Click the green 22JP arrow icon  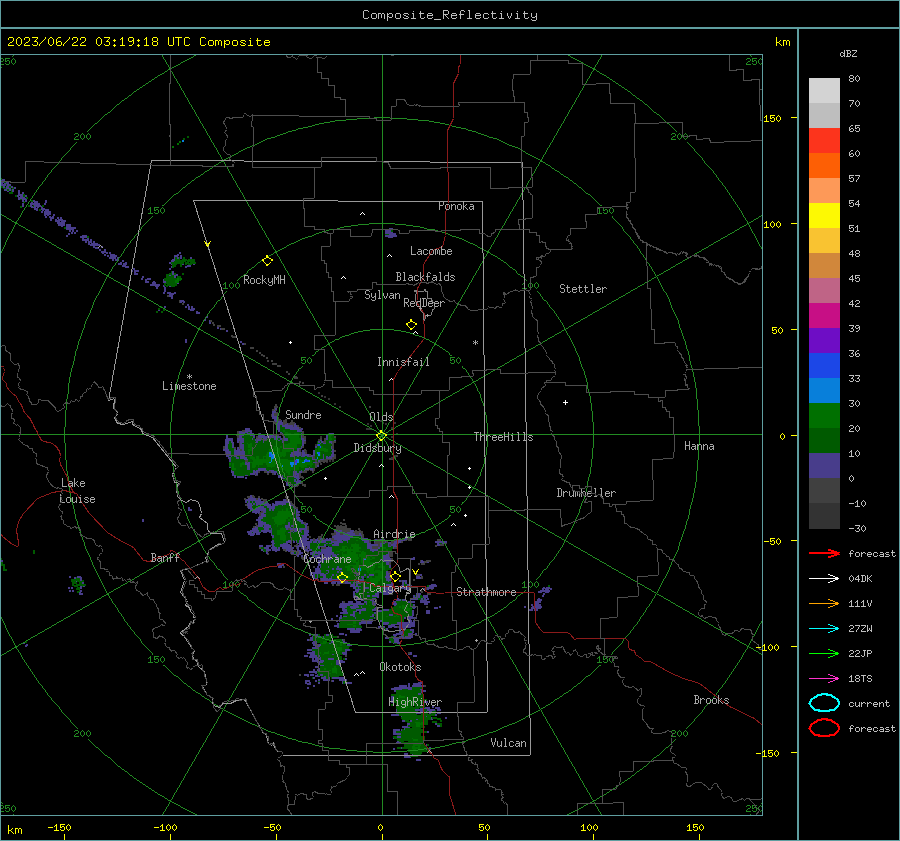pyautogui.click(x=824, y=653)
